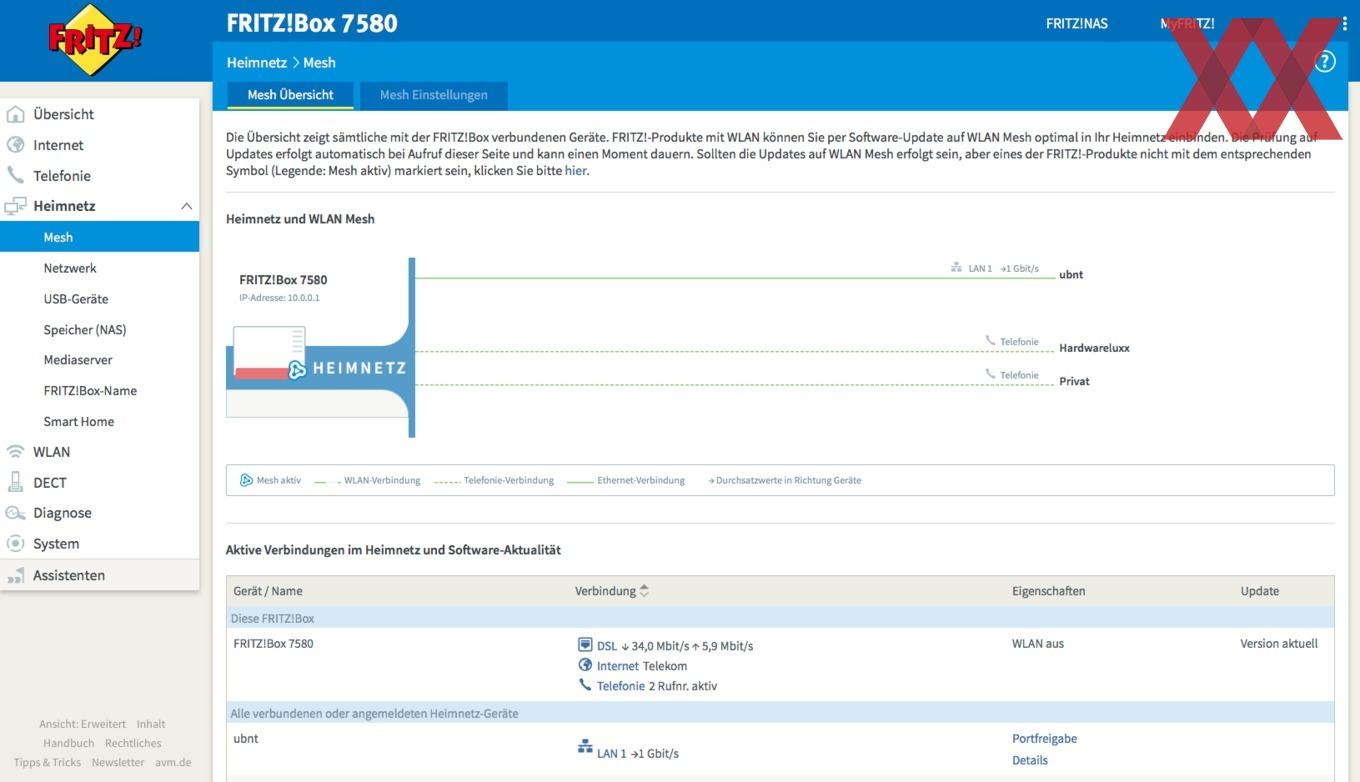Click the DSL connection icon in table
The height and width of the screenshot is (782, 1360).
pos(585,645)
